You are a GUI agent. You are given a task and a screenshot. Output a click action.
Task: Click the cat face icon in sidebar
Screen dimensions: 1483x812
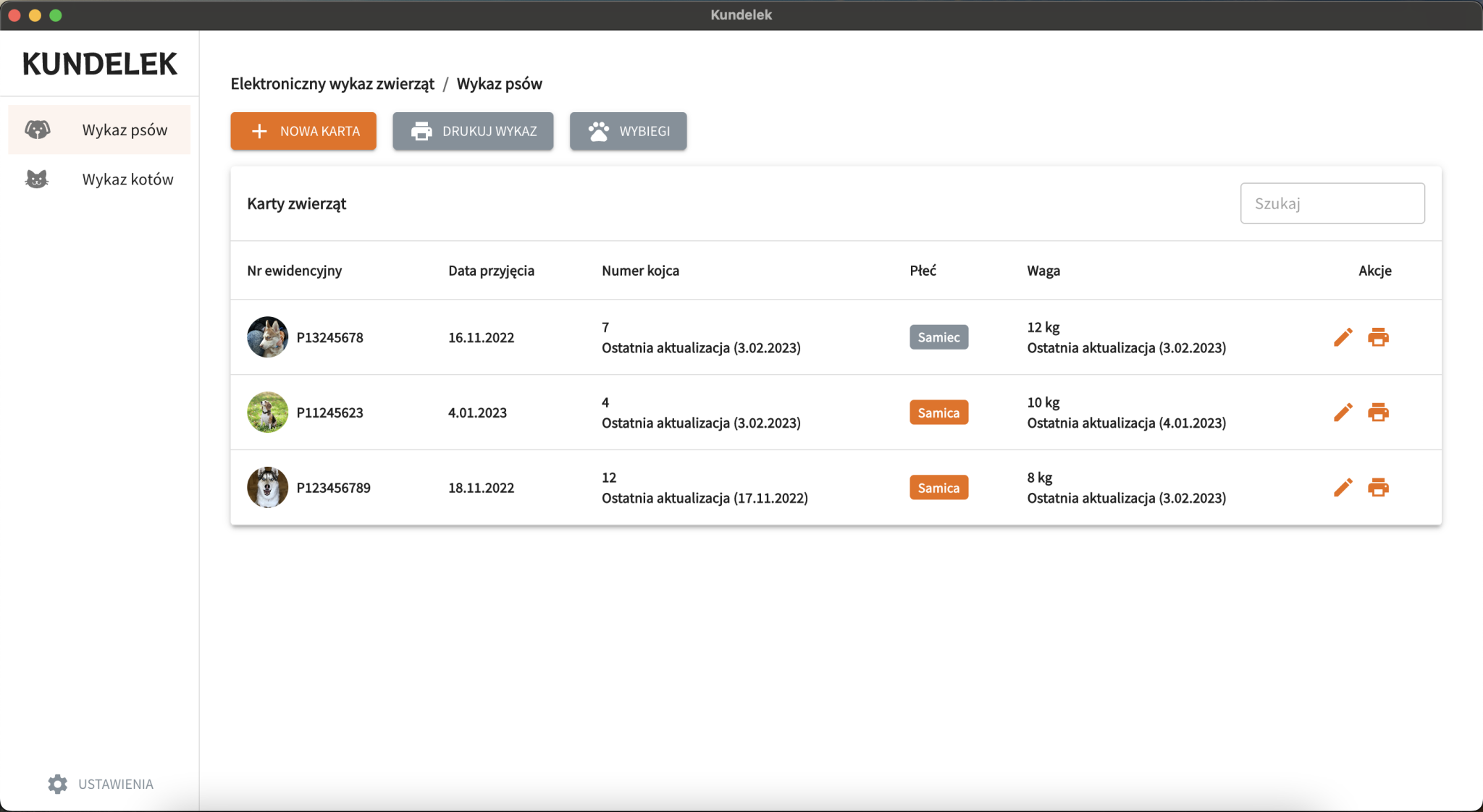(37, 179)
